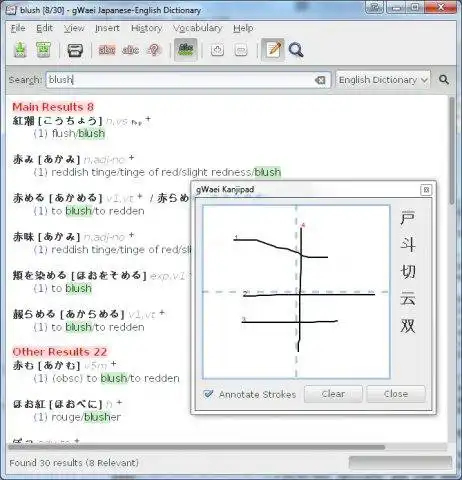Click the second abc zoom icon
Screen dimensions: 462x480
tap(130, 50)
